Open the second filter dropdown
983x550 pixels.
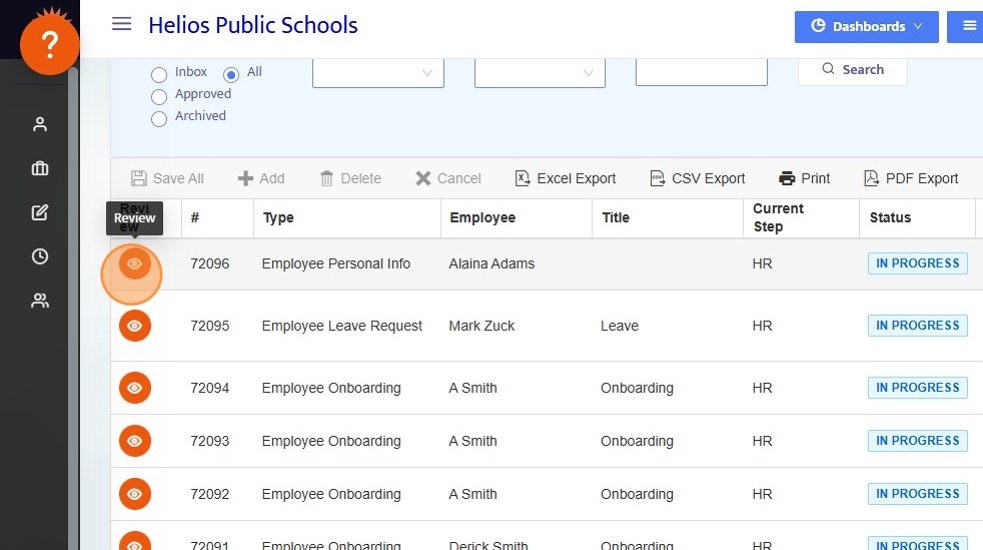point(540,72)
